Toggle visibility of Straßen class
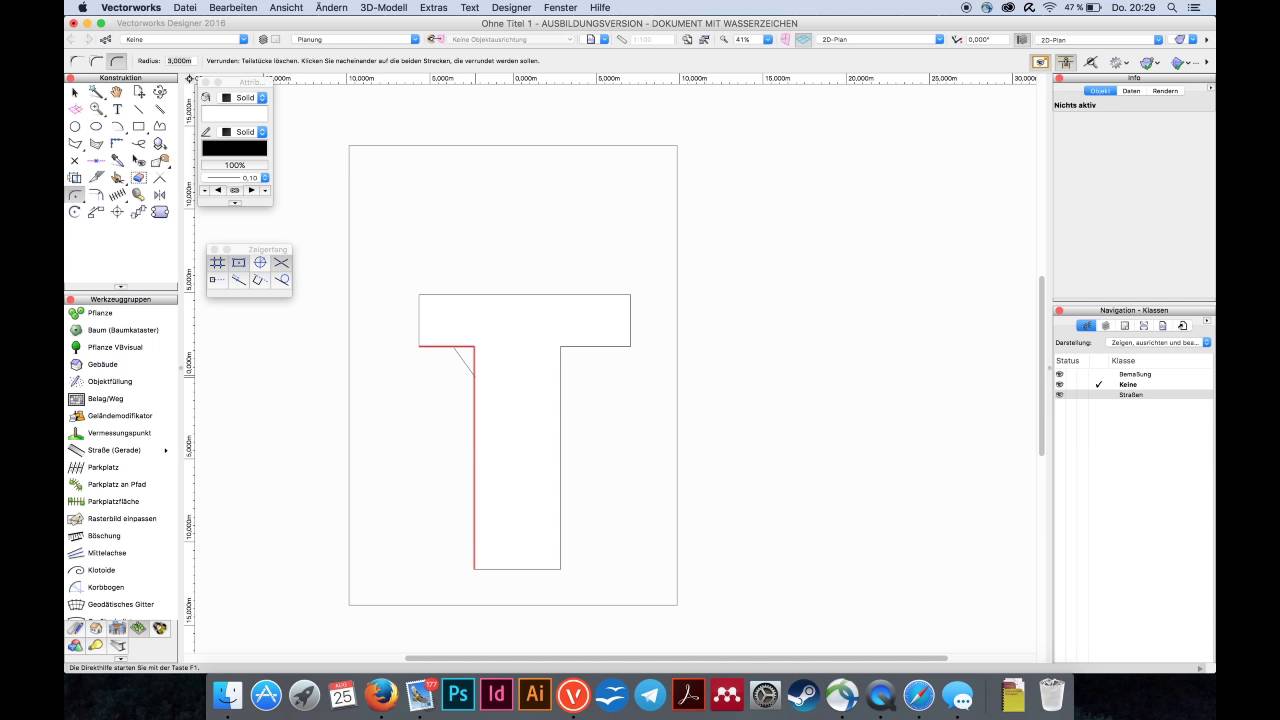The height and width of the screenshot is (720, 1280). [x=1060, y=395]
